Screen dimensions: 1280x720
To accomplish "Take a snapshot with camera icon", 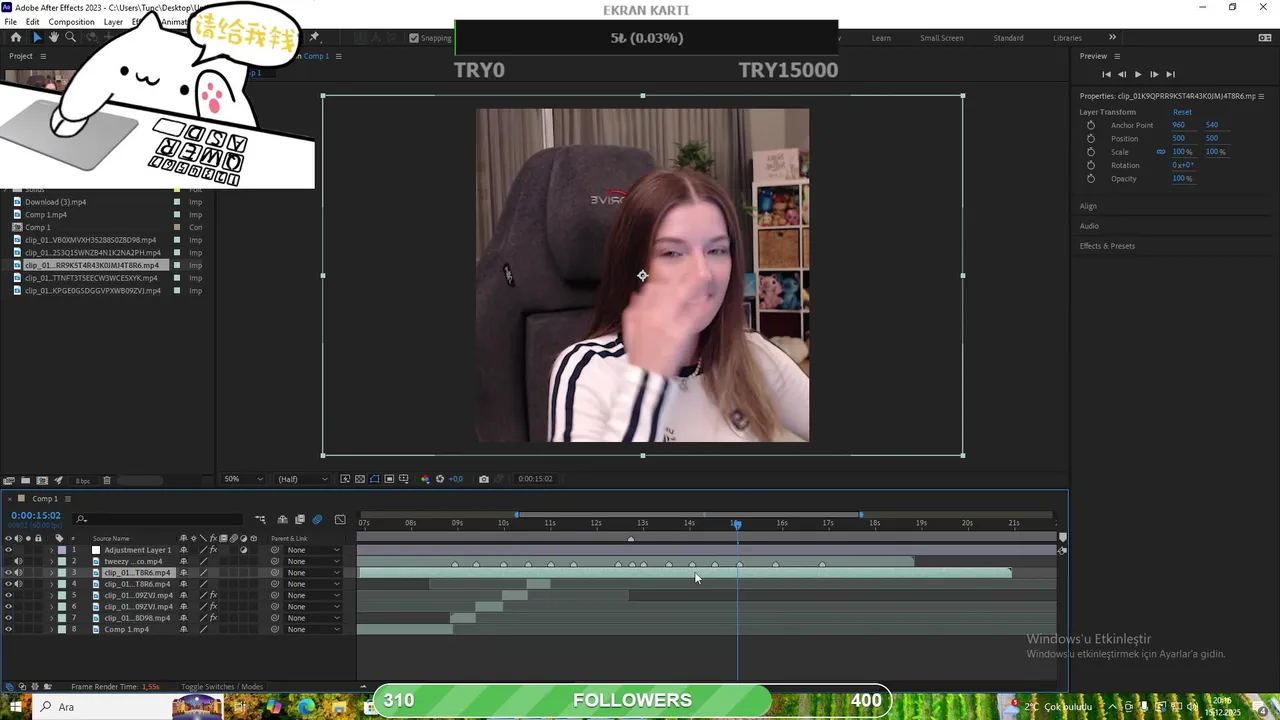I will click(x=484, y=479).
